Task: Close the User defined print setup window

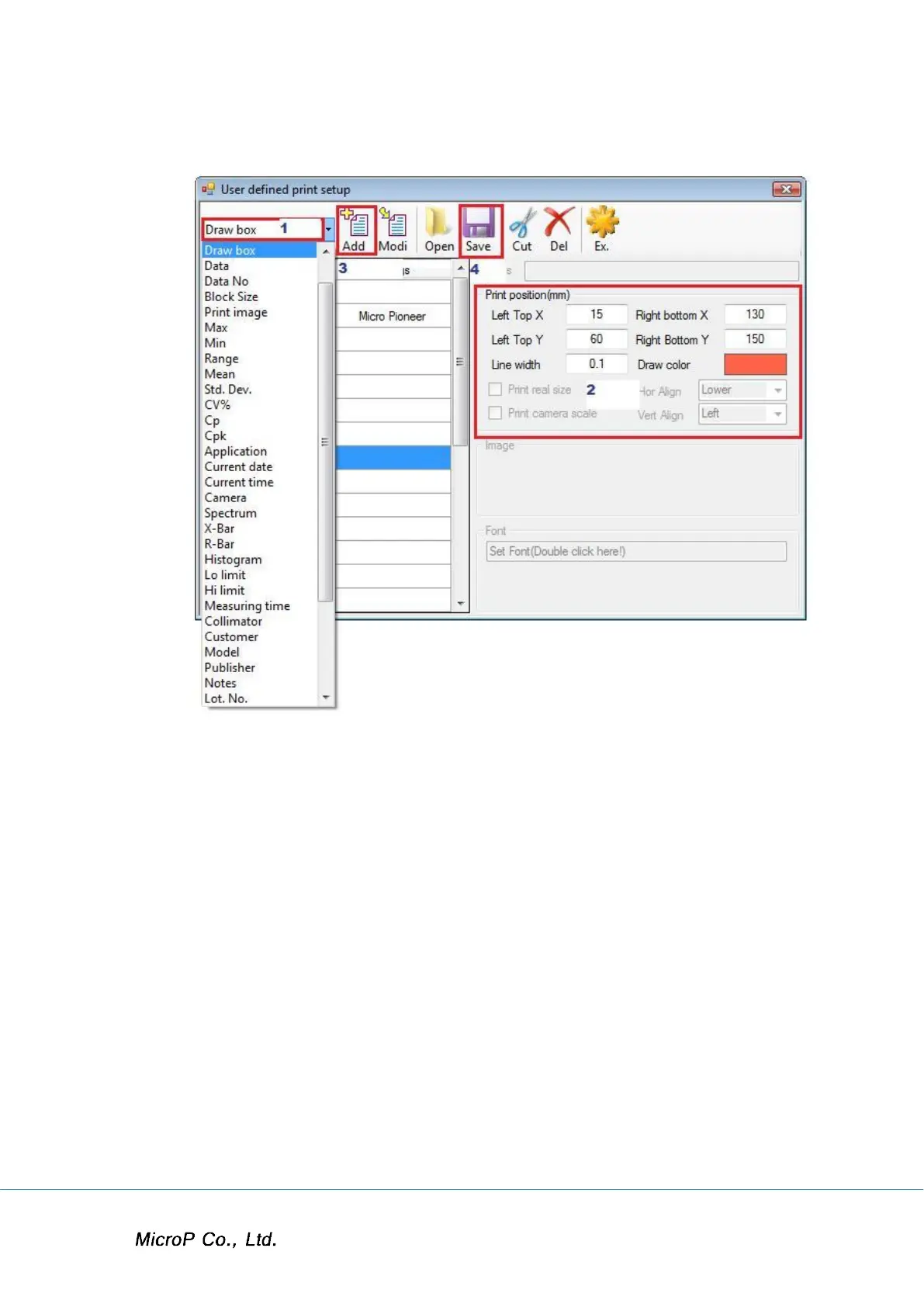Action: [786, 189]
